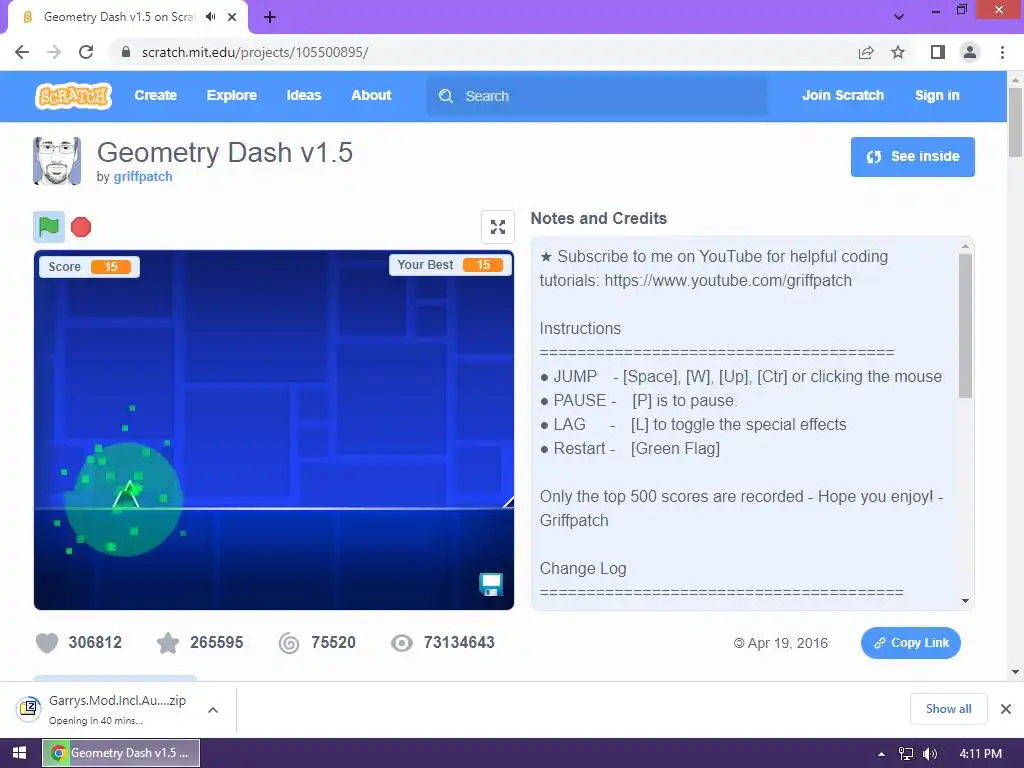Image resolution: width=1024 pixels, height=768 pixels.
Task: Bookmark this page with the star
Action: pos(898,52)
